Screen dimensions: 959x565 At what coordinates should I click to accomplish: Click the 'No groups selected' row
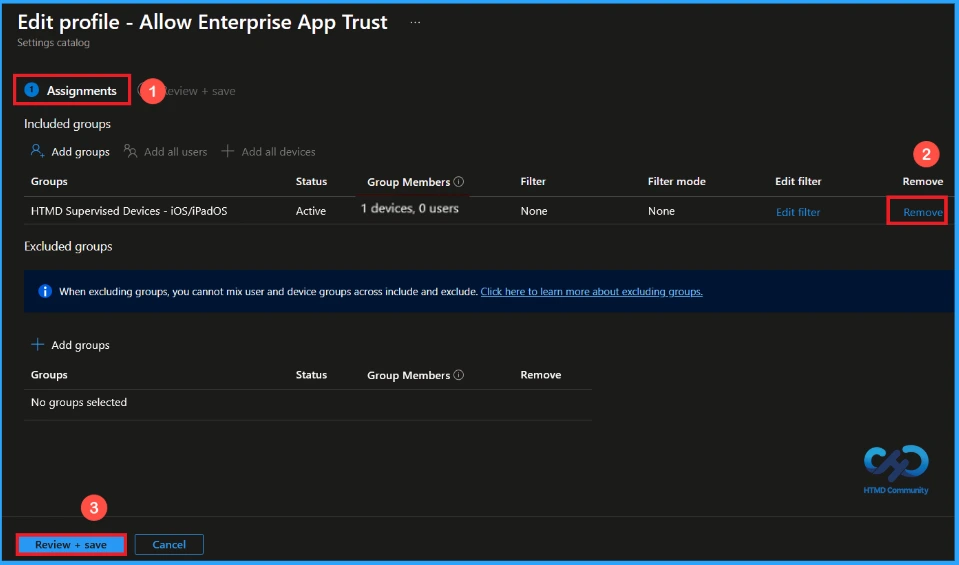[x=308, y=402]
